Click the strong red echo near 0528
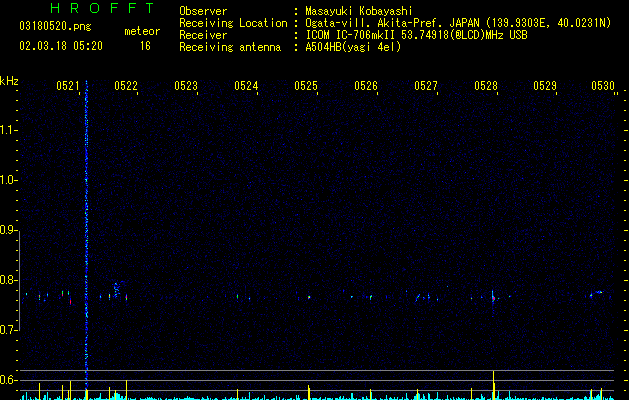 [493, 298]
